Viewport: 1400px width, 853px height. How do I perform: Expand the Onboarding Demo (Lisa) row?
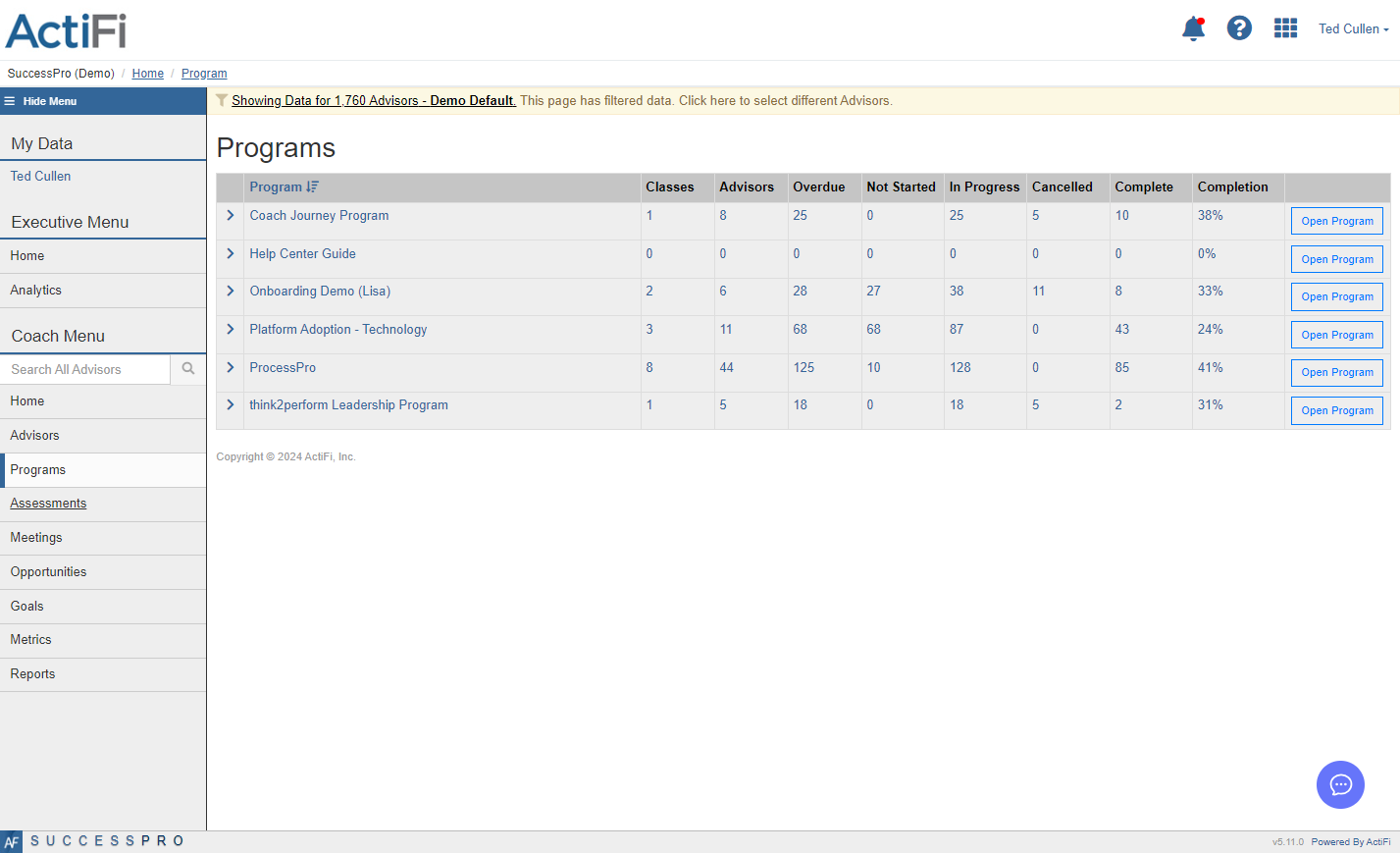pyautogui.click(x=231, y=291)
